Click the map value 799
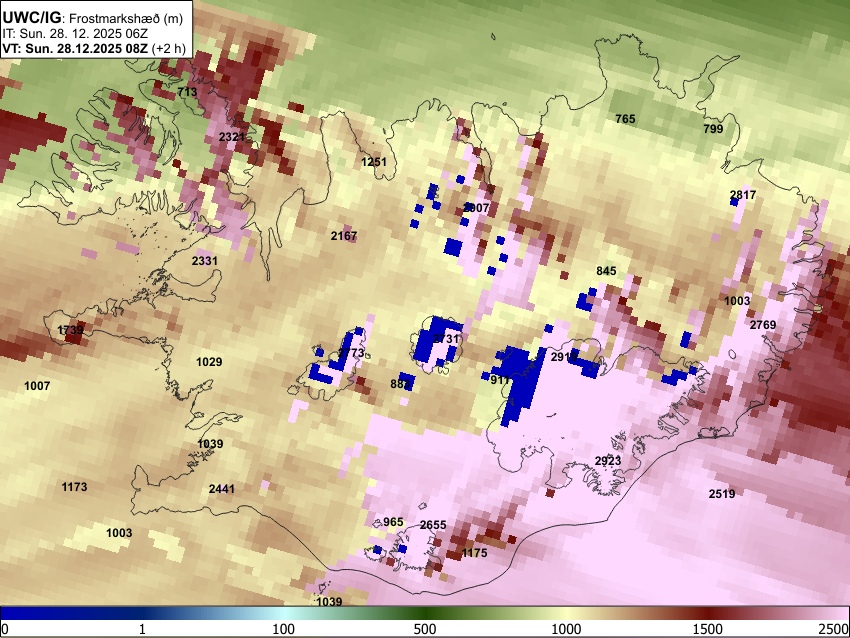This screenshot has width=850, height=638. (713, 128)
